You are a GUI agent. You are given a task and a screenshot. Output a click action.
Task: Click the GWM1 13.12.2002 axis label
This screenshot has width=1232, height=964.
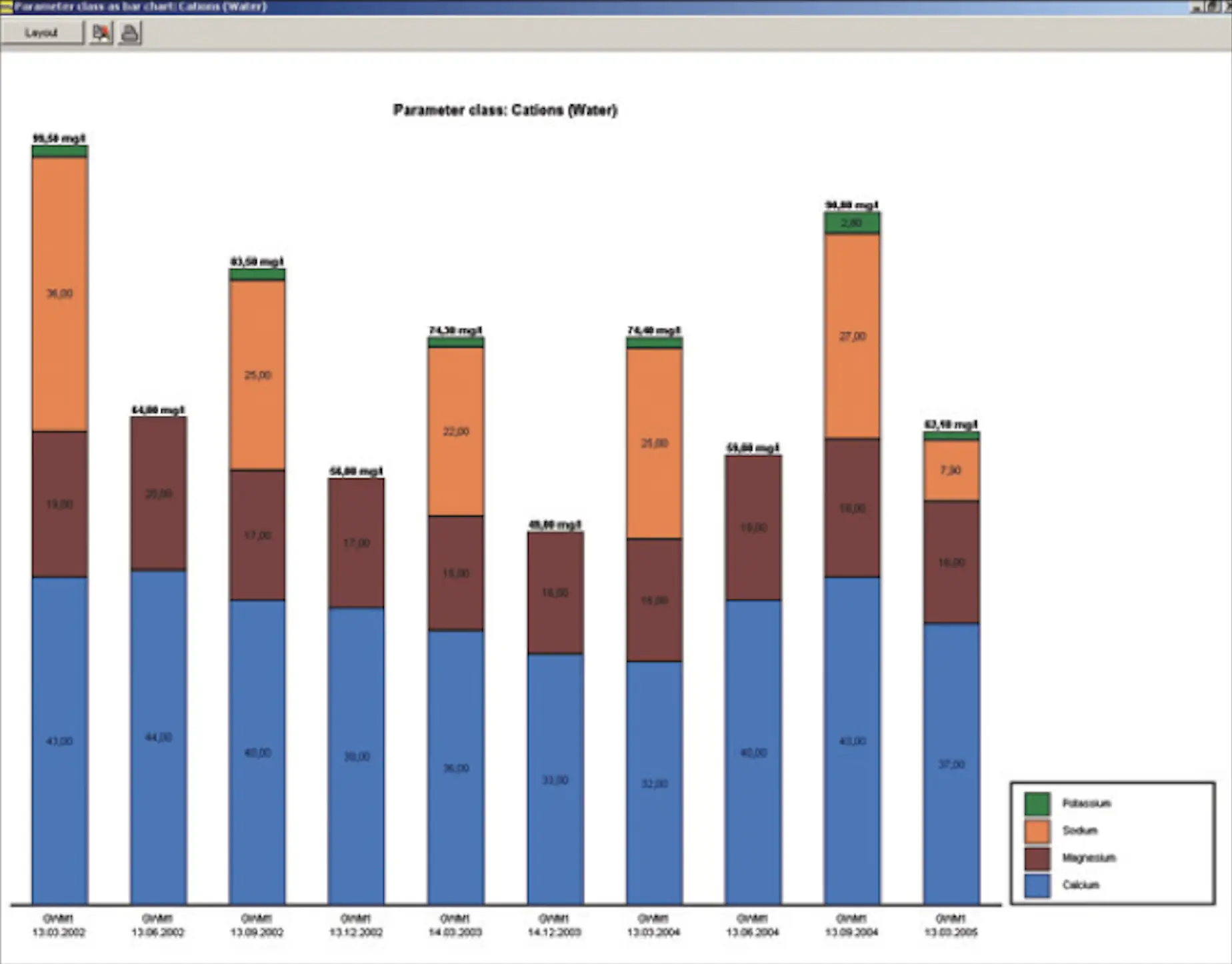point(356,925)
